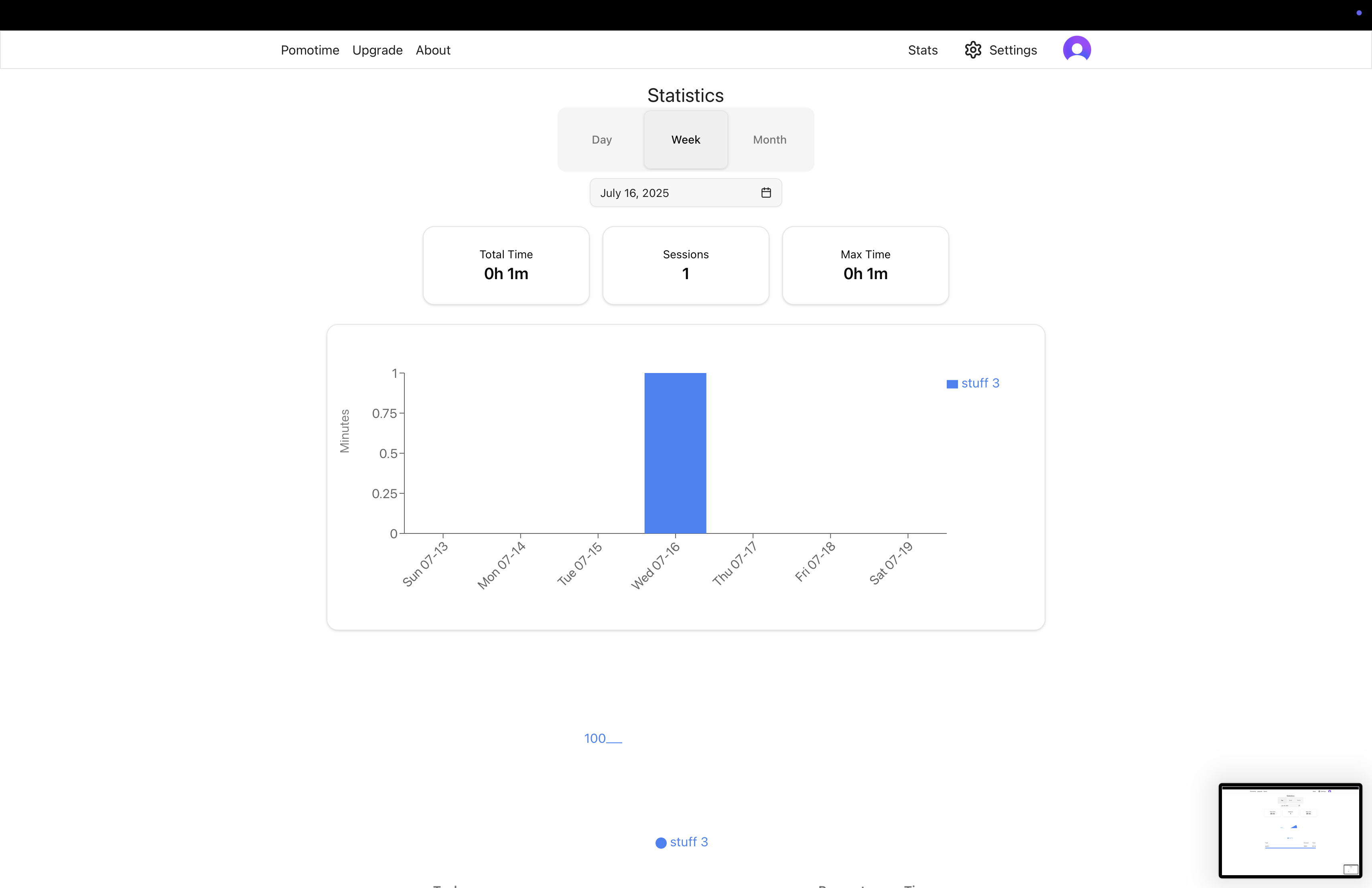The image size is (1372, 888).
Task: Click the Total Time card
Action: tap(506, 266)
